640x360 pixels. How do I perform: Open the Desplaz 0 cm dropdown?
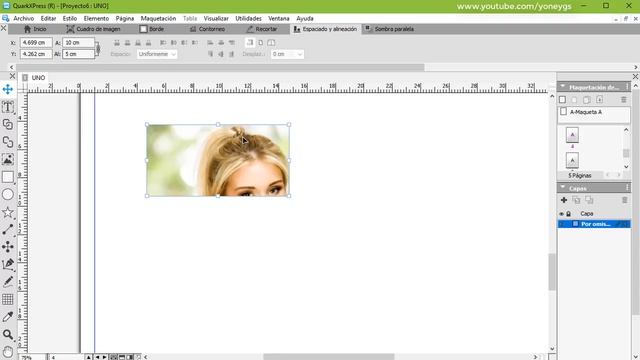pyautogui.click(x=287, y=54)
